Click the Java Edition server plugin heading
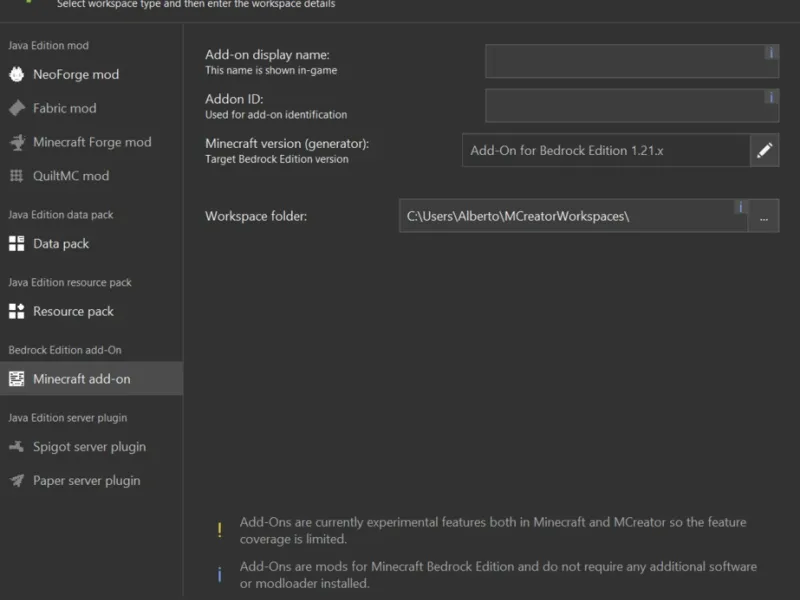Viewport: 800px width, 600px height. tap(68, 418)
